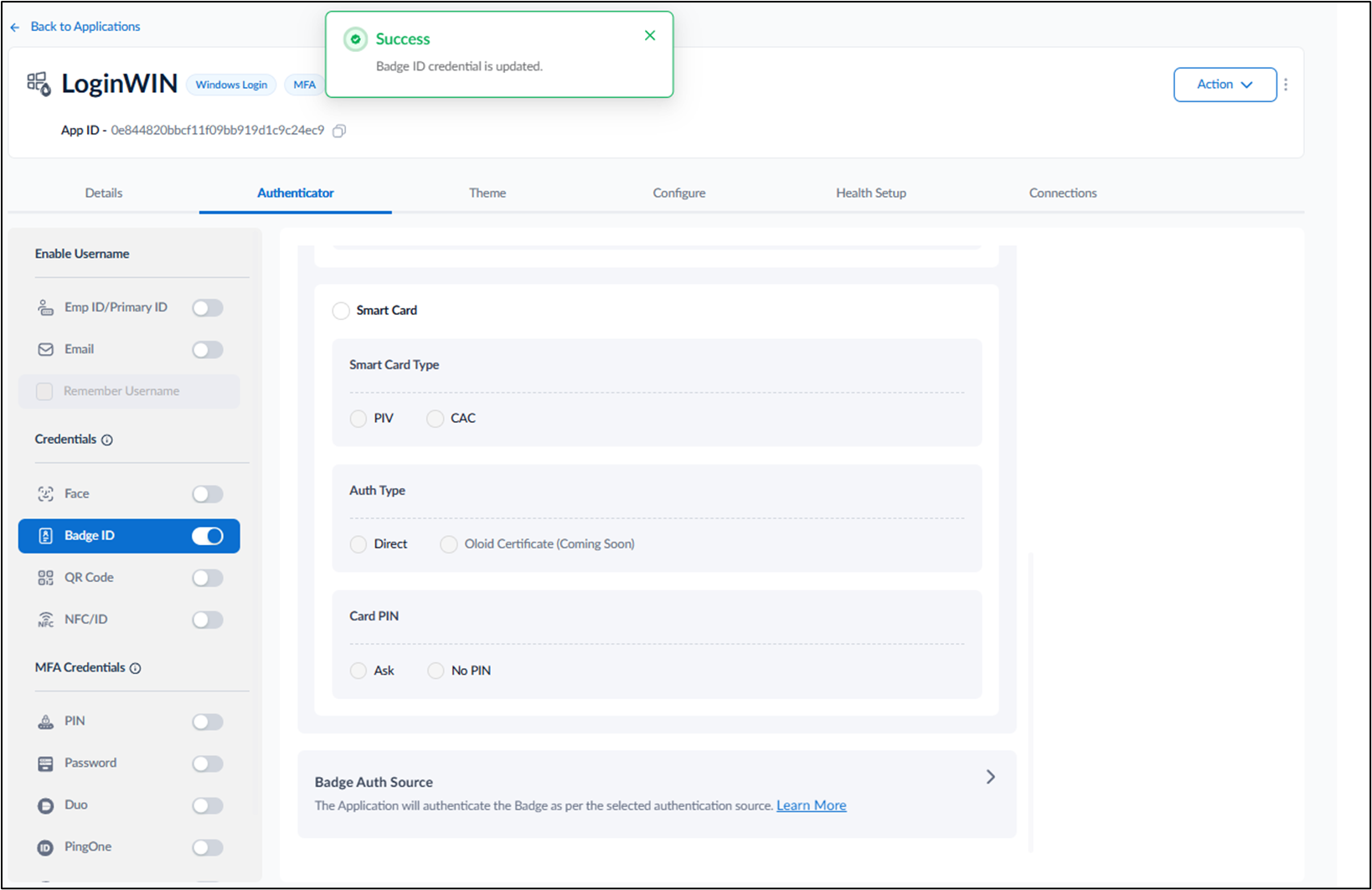1372x890 pixels.
Task: Click the QR Code credential icon
Action: [x=45, y=578]
